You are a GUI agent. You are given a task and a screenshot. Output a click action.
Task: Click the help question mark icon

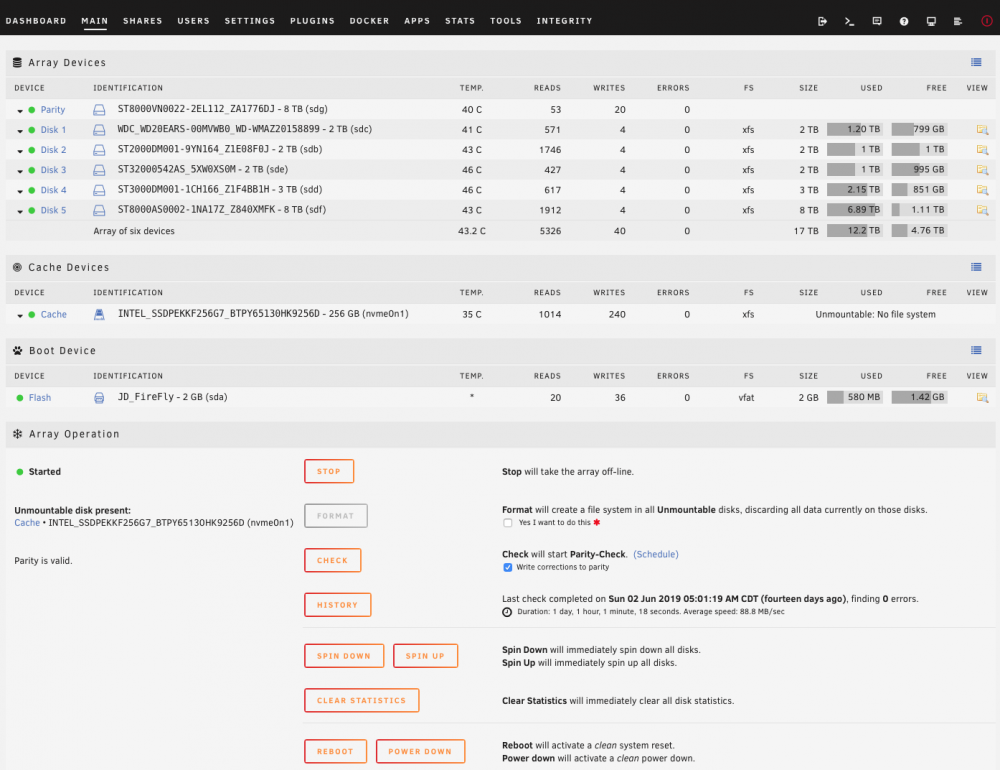pyautogui.click(x=904, y=21)
